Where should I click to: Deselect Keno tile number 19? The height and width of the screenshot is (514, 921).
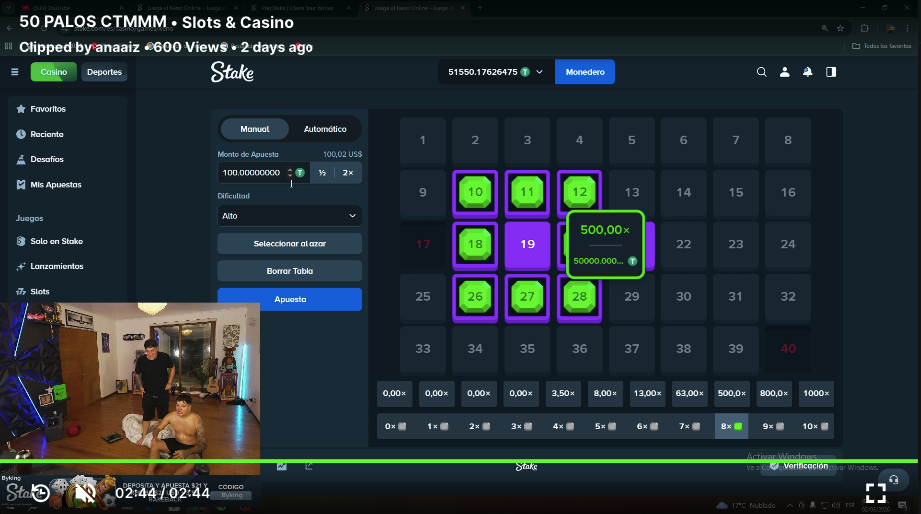[x=527, y=244]
